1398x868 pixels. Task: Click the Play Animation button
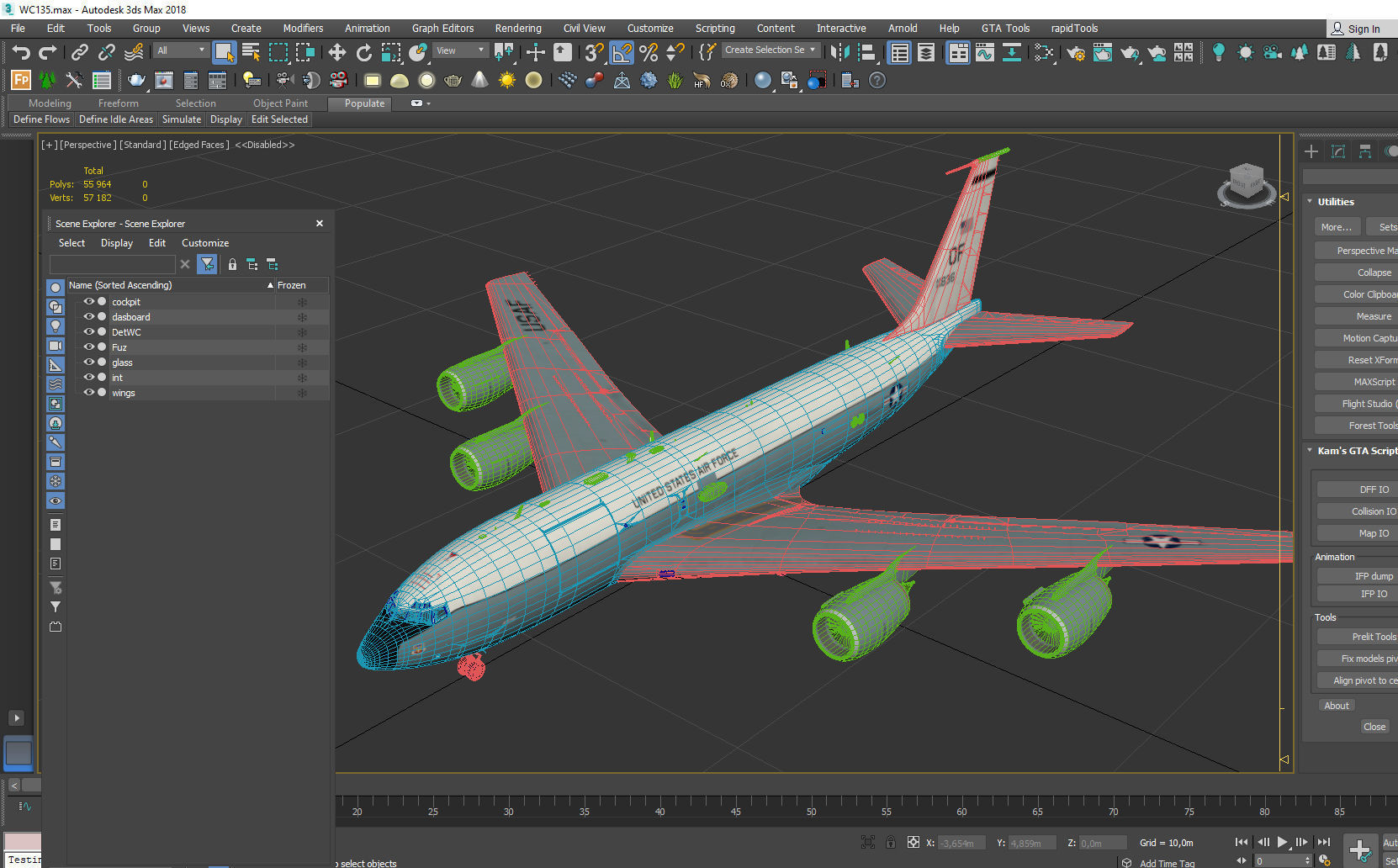tap(1282, 842)
